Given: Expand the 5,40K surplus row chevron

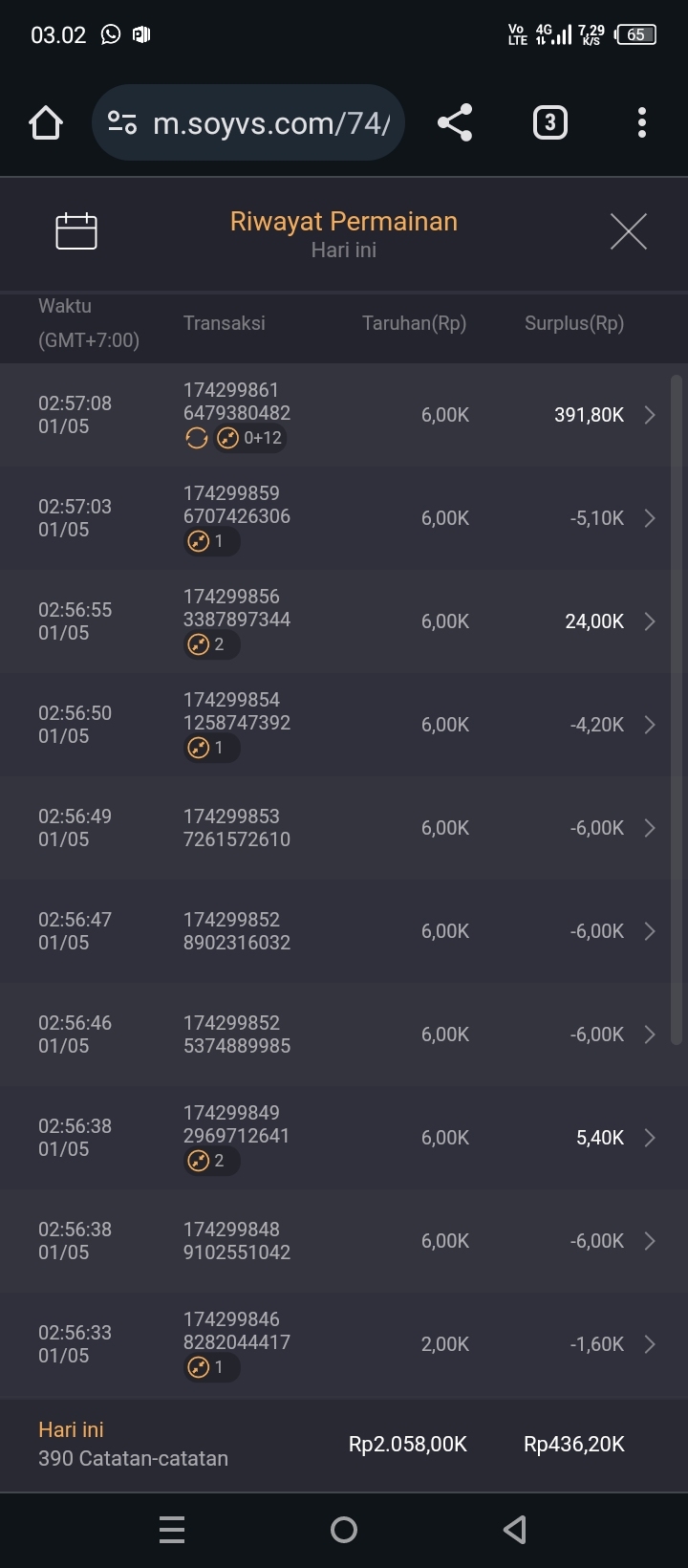Looking at the screenshot, I should 650,1138.
